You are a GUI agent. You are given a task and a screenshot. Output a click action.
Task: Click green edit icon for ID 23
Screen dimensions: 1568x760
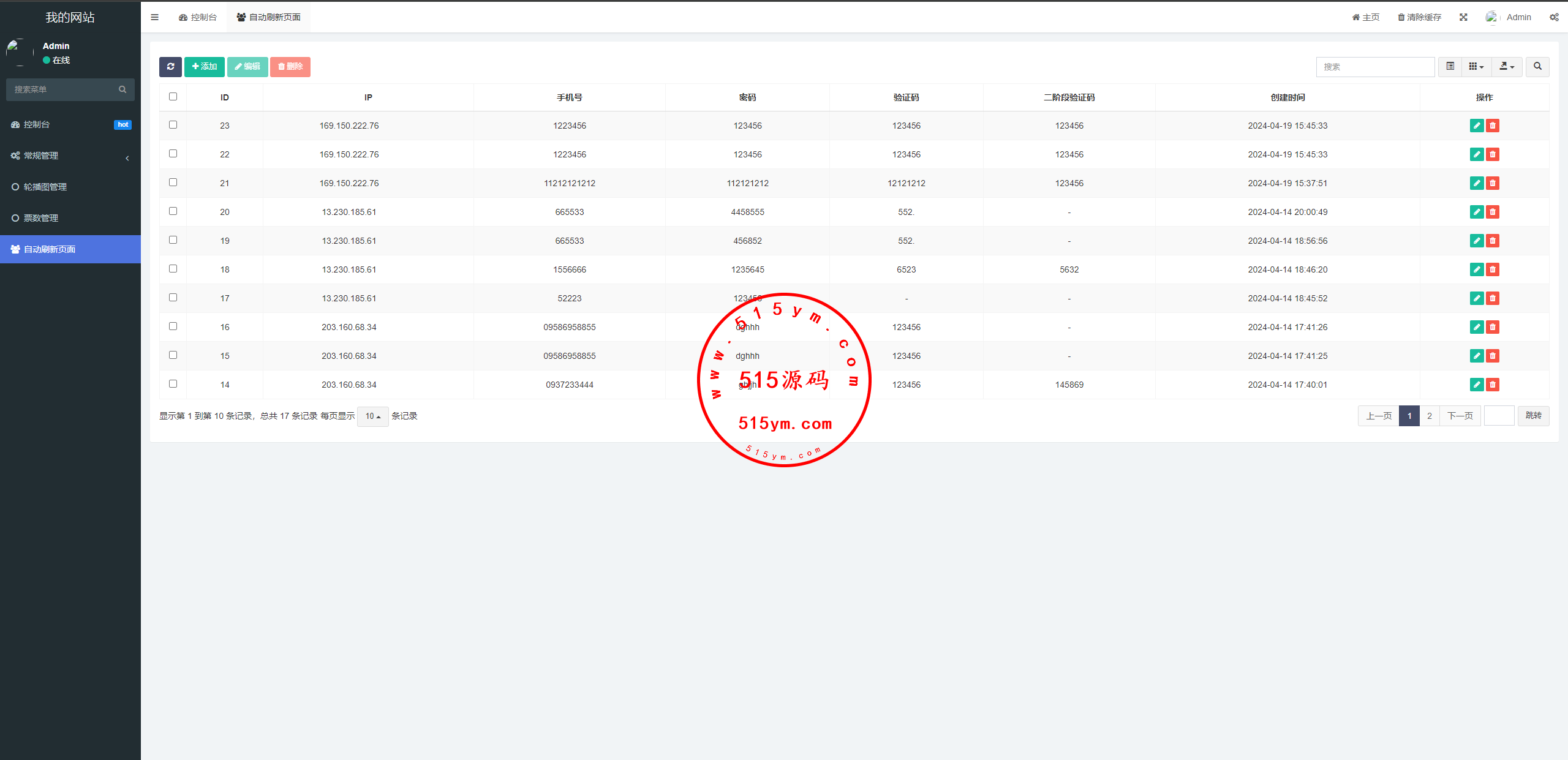click(x=1477, y=126)
